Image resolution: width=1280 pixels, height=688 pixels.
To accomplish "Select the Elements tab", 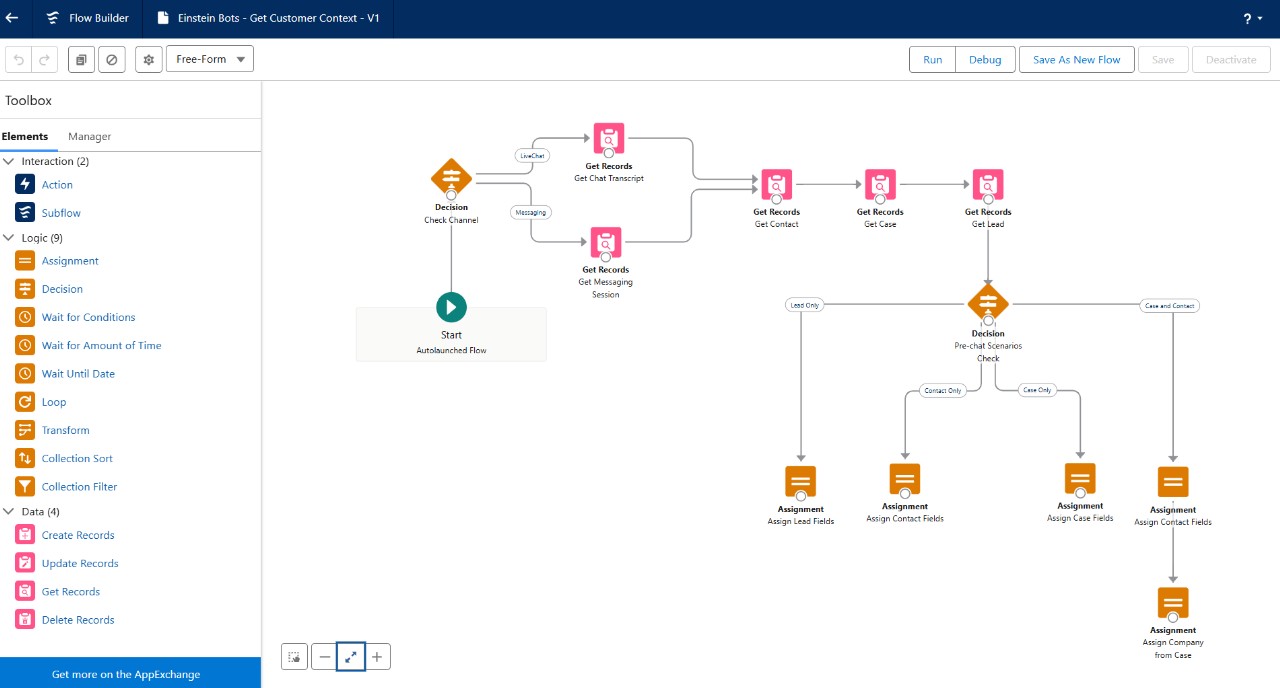I will [x=25, y=136].
